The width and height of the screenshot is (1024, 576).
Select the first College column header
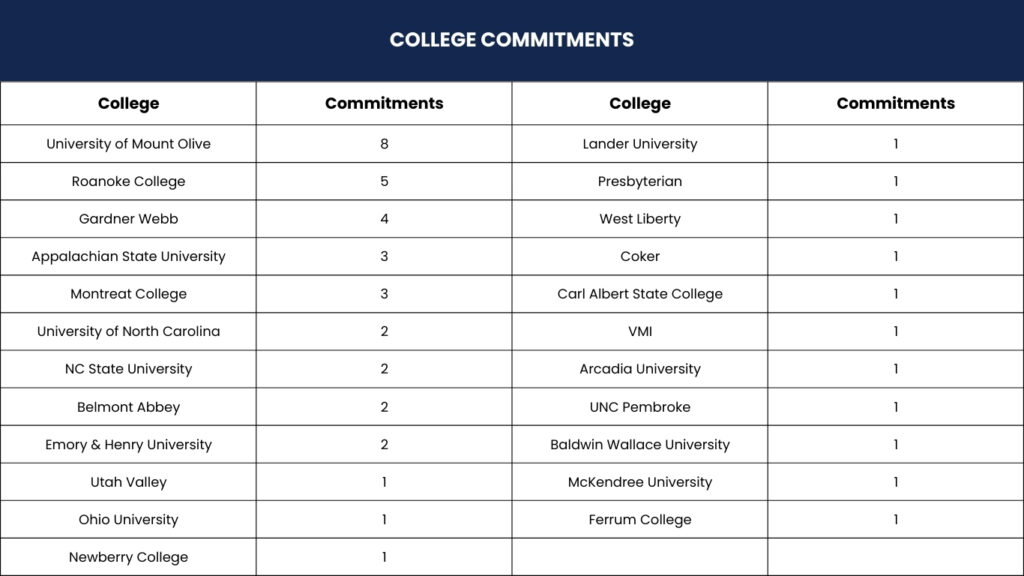[129, 103]
